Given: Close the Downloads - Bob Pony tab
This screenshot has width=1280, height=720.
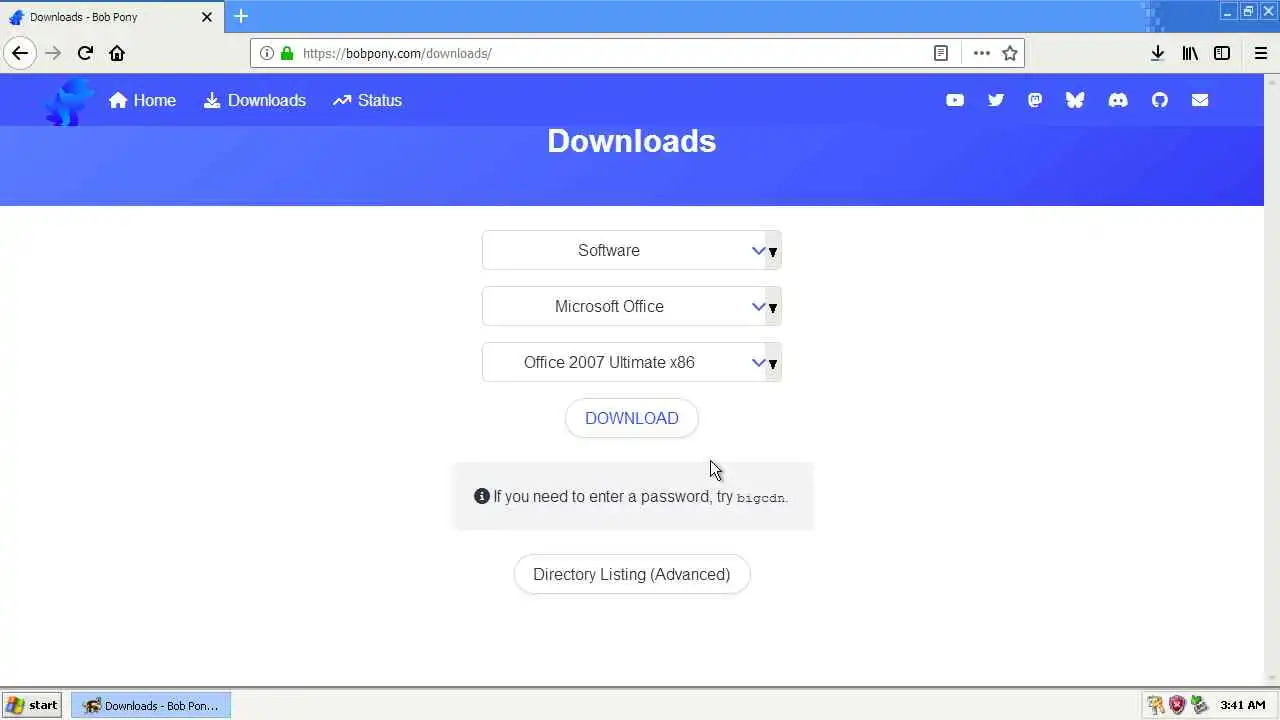Looking at the screenshot, I should click(207, 17).
